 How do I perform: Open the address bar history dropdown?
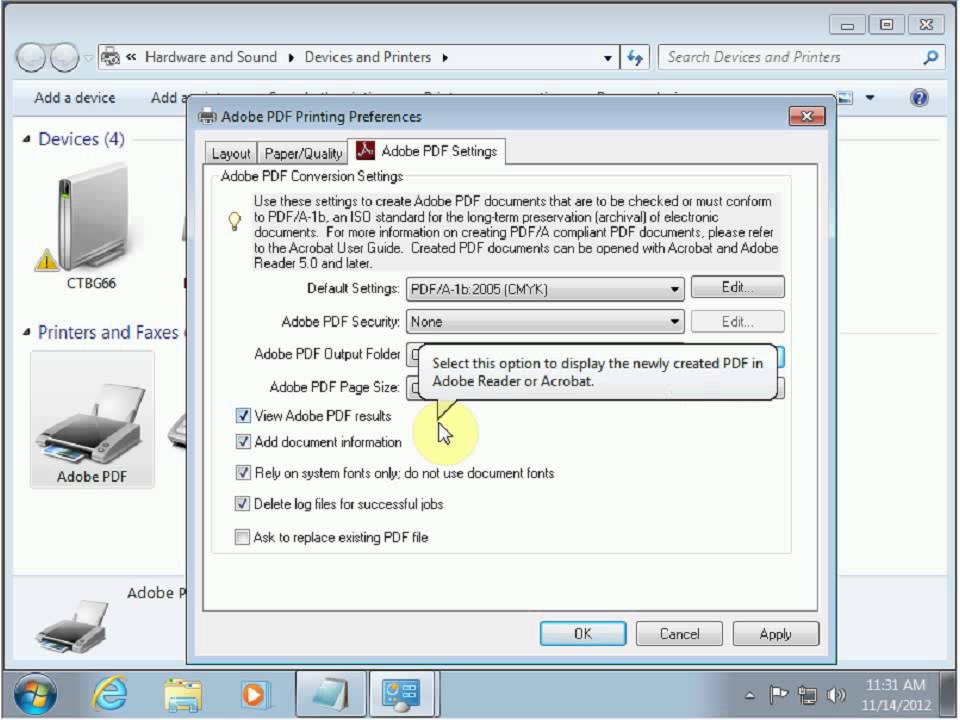[607, 58]
